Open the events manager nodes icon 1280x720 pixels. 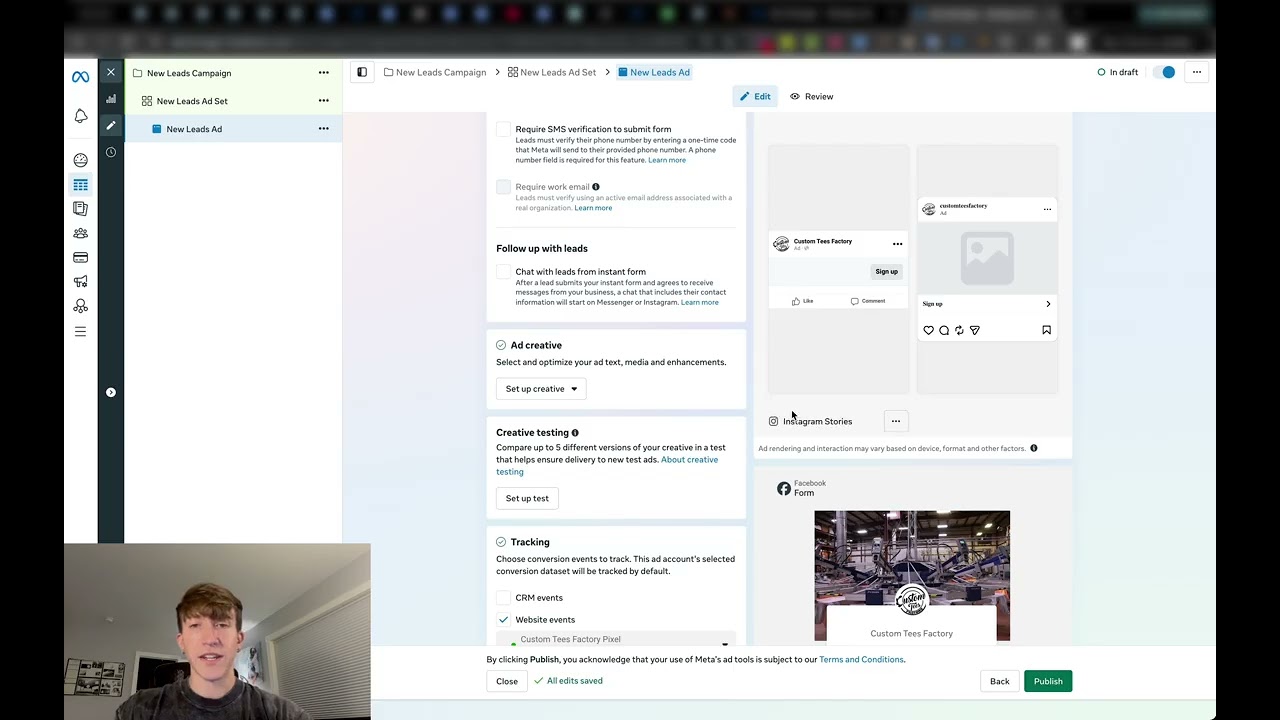(80, 306)
